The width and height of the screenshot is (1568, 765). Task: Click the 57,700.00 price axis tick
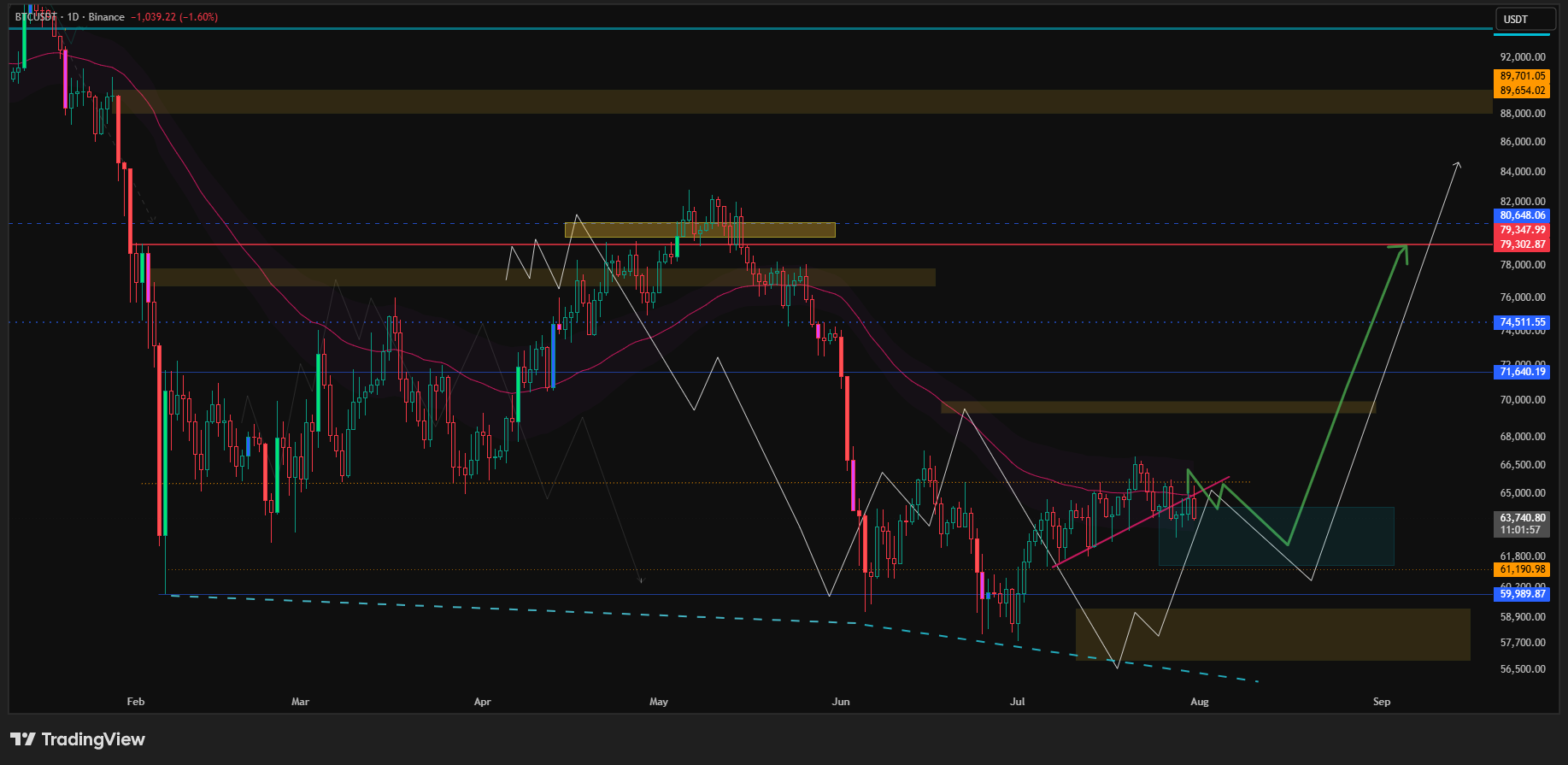1523,643
